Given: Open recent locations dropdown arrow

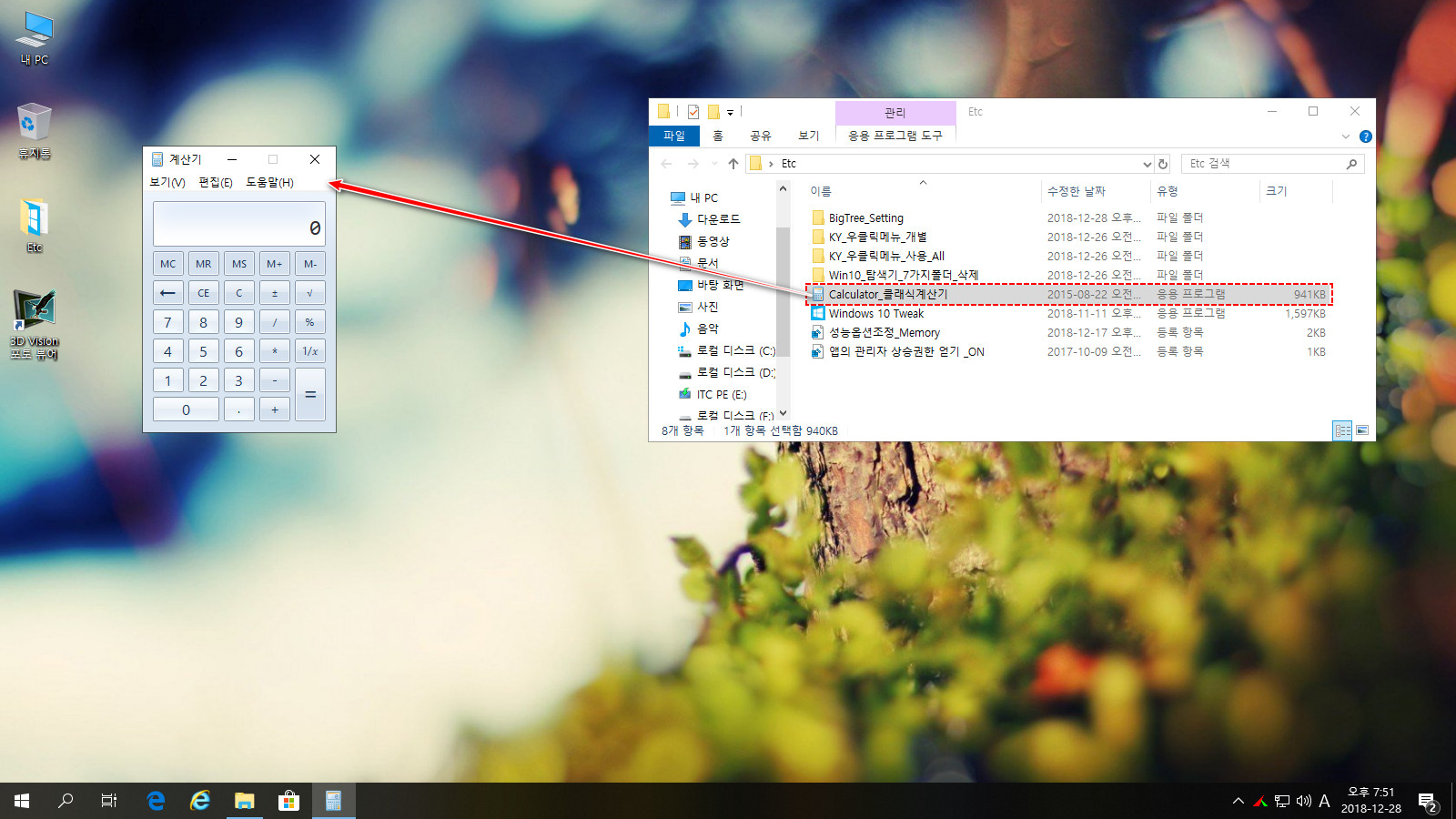Looking at the screenshot, I should pos(713,164).
